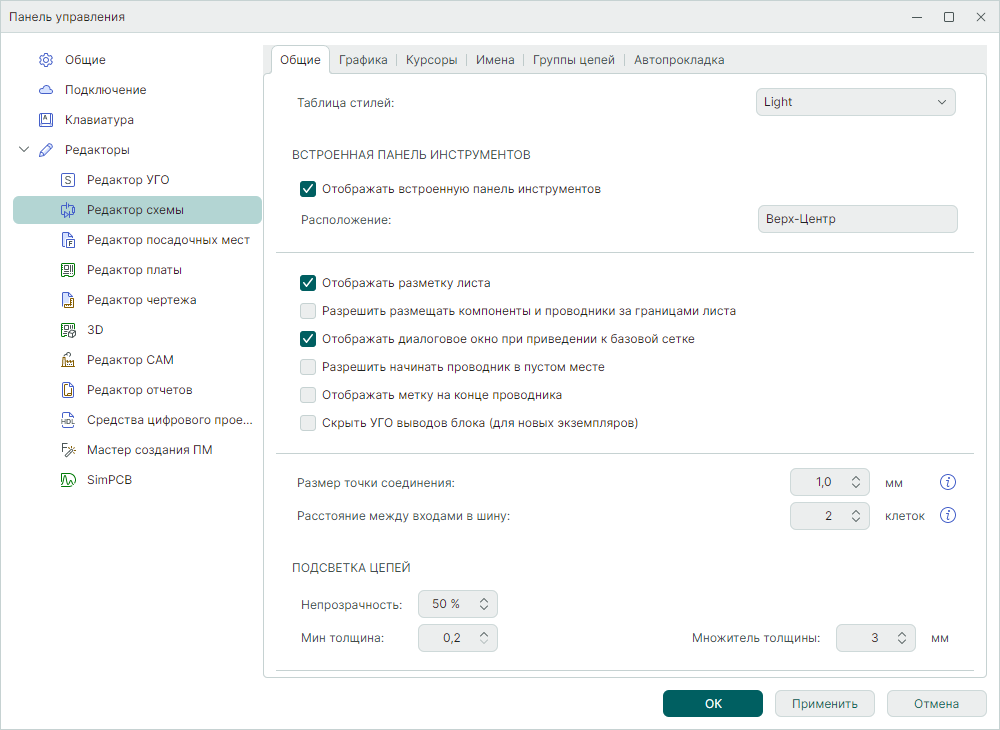Viewport: 1000px width, 730px height.
Task: Click the Отмена button
Action: click(936, 703)
